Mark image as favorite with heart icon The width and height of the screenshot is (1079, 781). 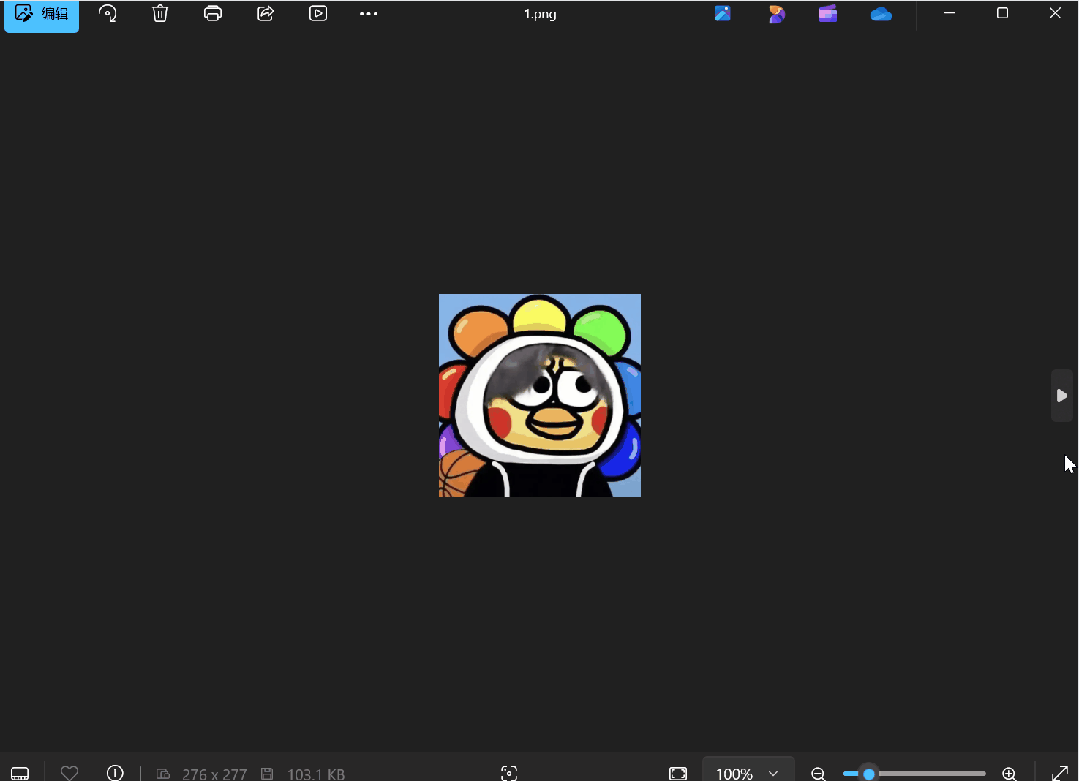[70, 773]
